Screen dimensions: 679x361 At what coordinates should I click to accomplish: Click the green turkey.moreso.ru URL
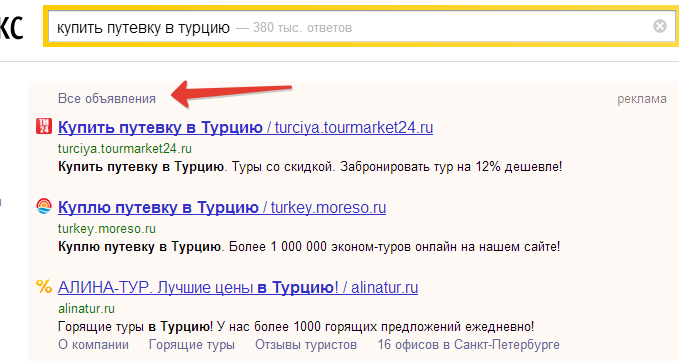click(107, 229)
